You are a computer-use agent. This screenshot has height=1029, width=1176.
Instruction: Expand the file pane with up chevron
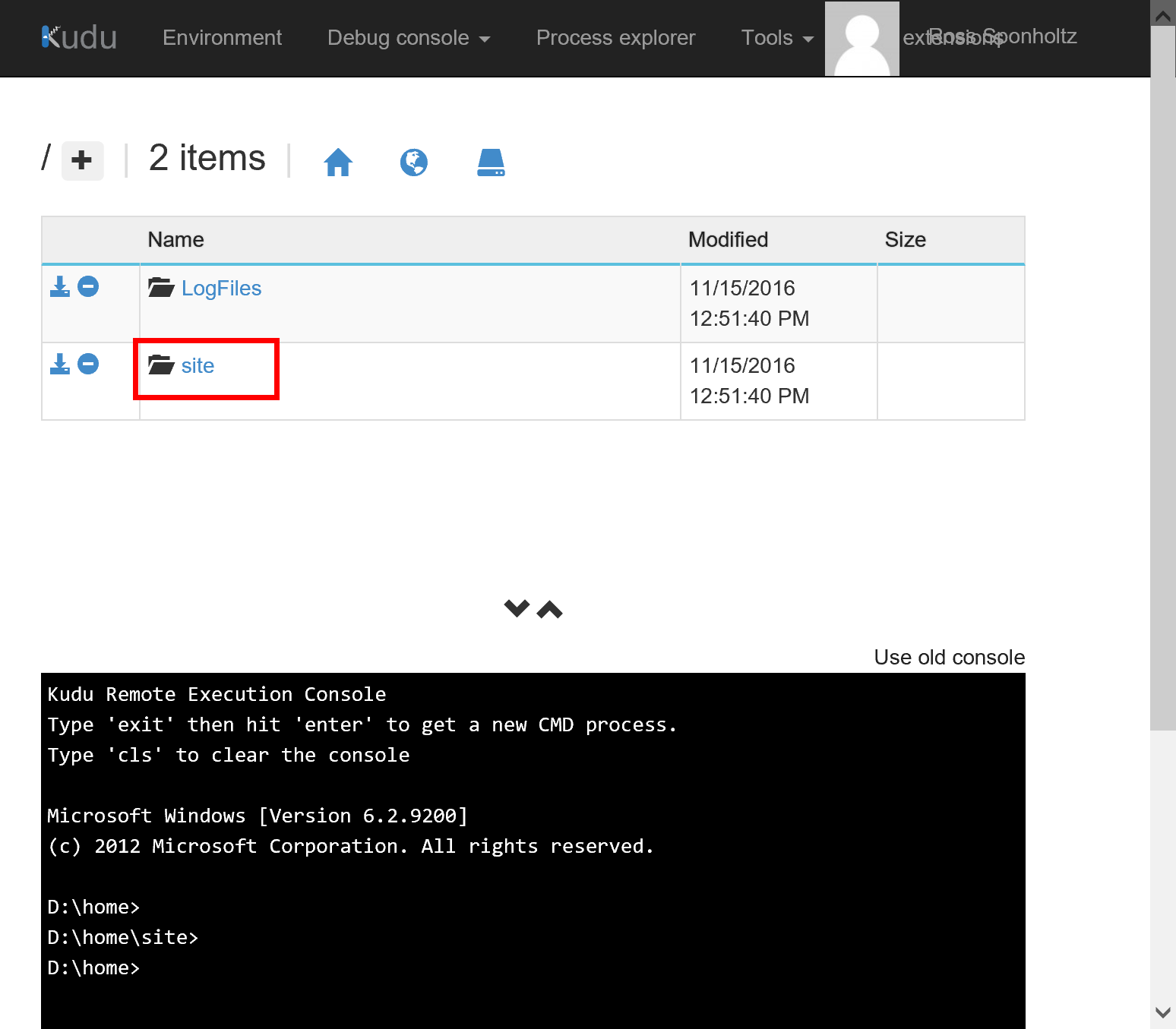[x=549, y=609]
